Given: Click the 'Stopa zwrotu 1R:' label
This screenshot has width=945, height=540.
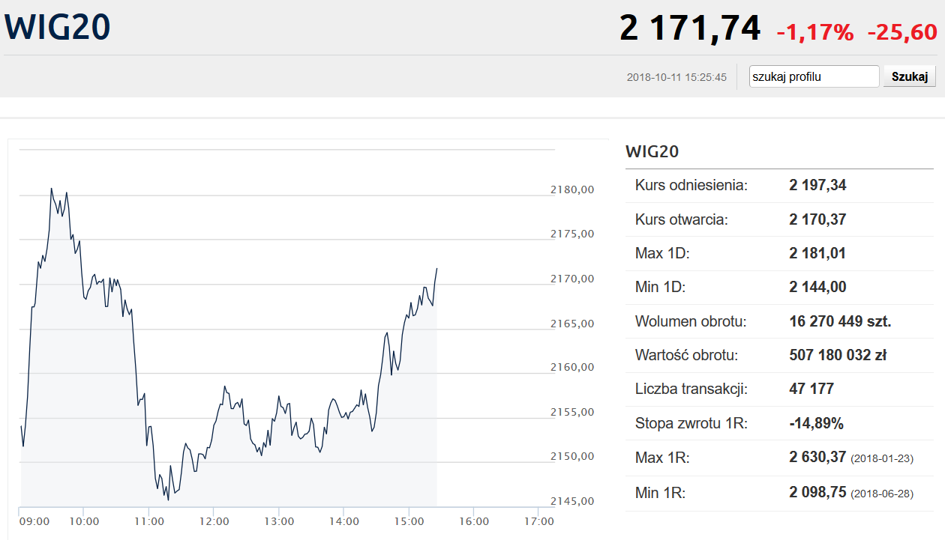Looking at the screenshot, I should 691,423.
